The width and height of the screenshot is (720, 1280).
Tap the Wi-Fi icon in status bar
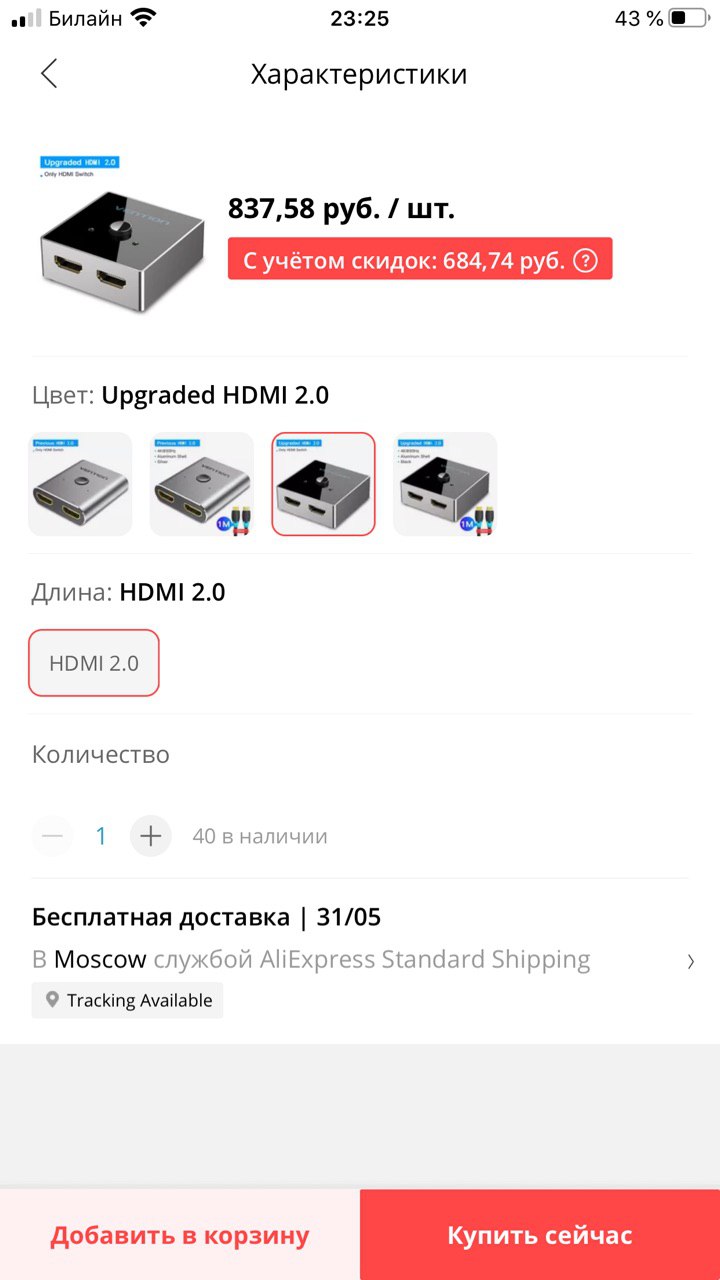tap(144, 18)
